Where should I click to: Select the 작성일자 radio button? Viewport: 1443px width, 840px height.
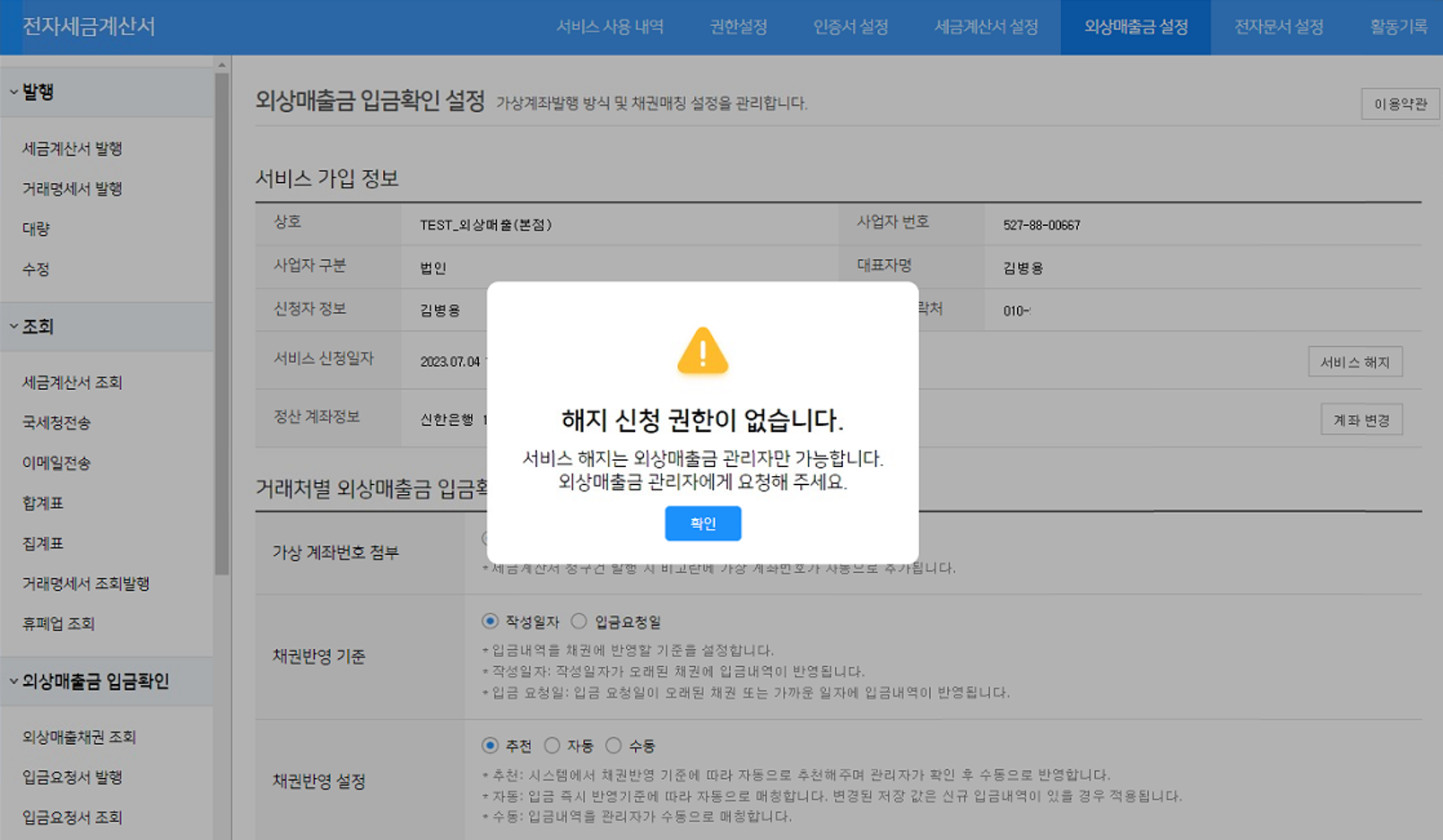point(490,621)
